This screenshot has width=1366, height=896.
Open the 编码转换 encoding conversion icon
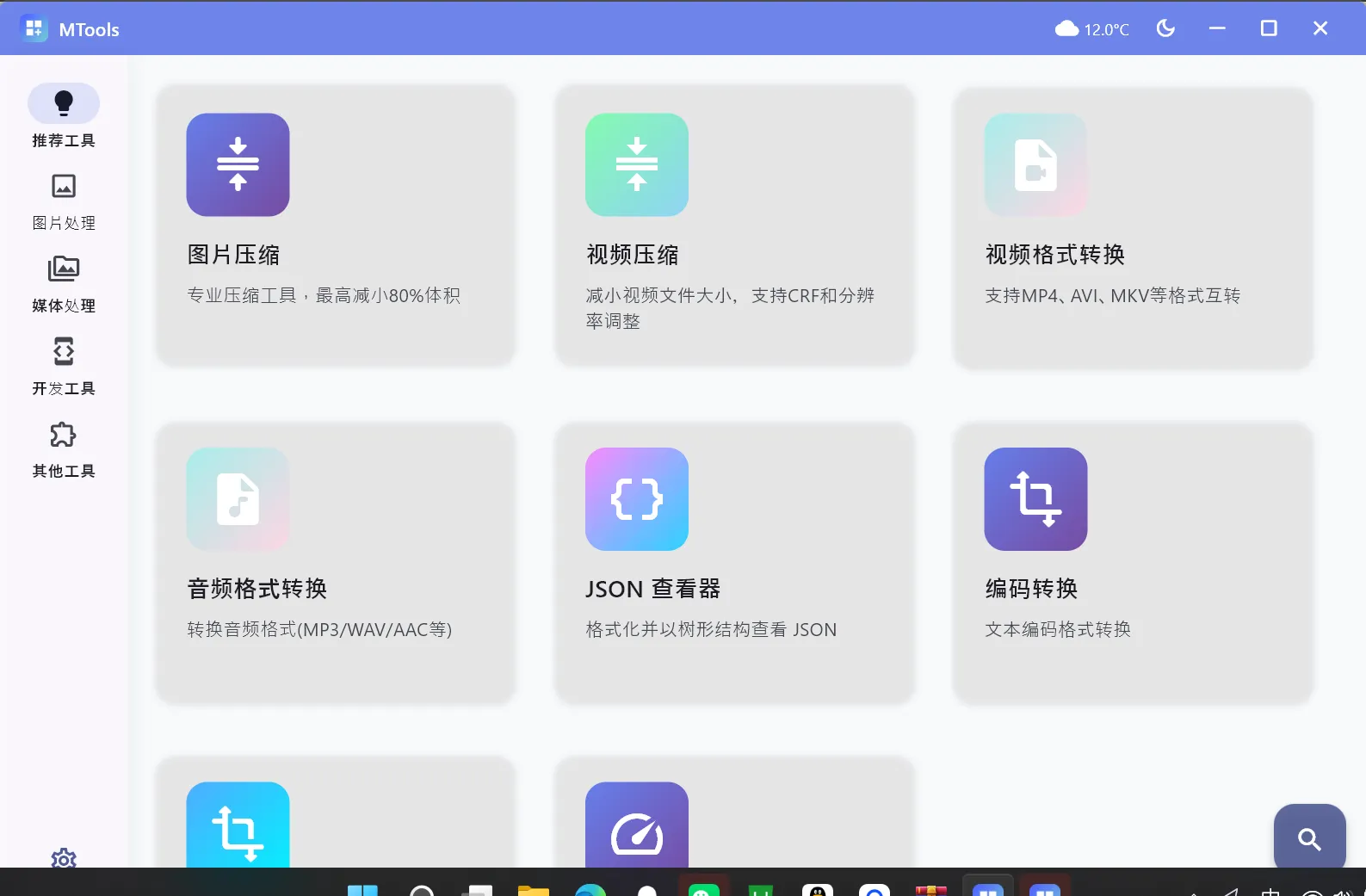tap(1035, 498)
